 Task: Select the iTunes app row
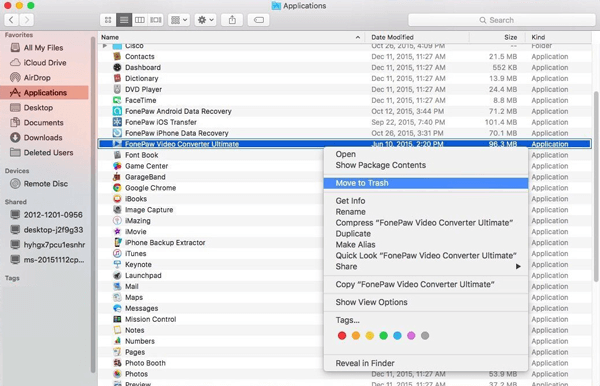coord(211,254)
